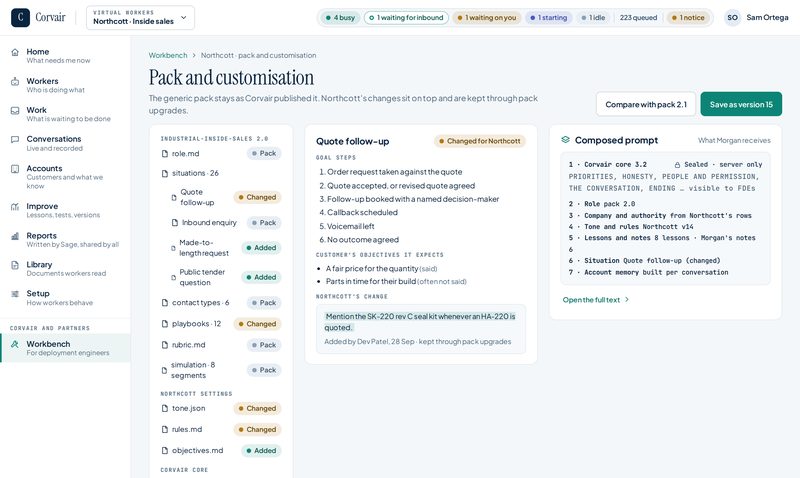Click the simulation segments file icon
This screenshot has width=800, height=478.
(164, 370)
